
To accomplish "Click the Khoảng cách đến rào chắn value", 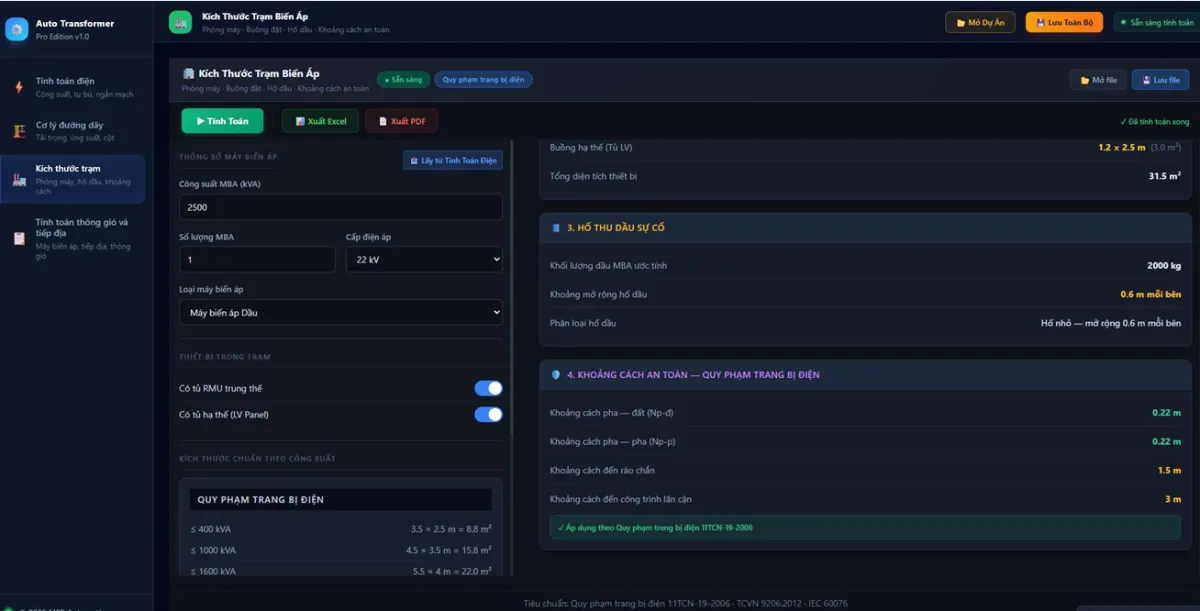I will [1169, 470].
